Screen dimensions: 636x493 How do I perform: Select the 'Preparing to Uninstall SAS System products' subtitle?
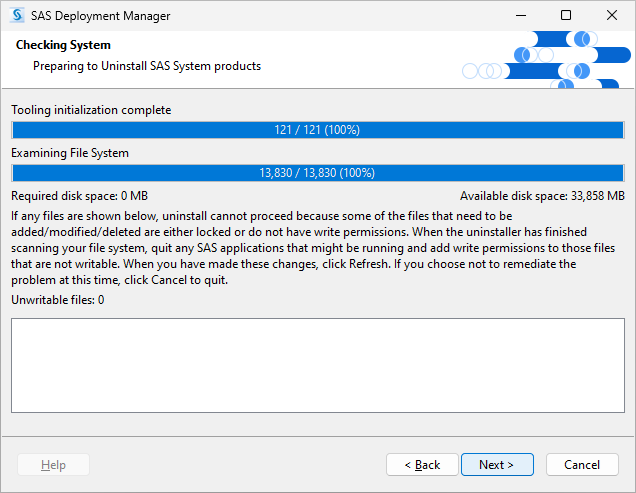[146, 66]
